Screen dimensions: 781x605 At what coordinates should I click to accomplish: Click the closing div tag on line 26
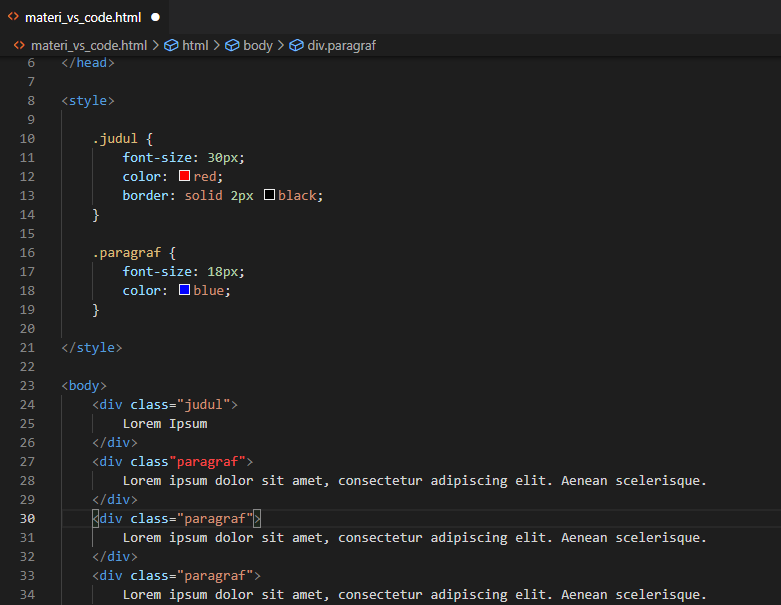point(115,443)
